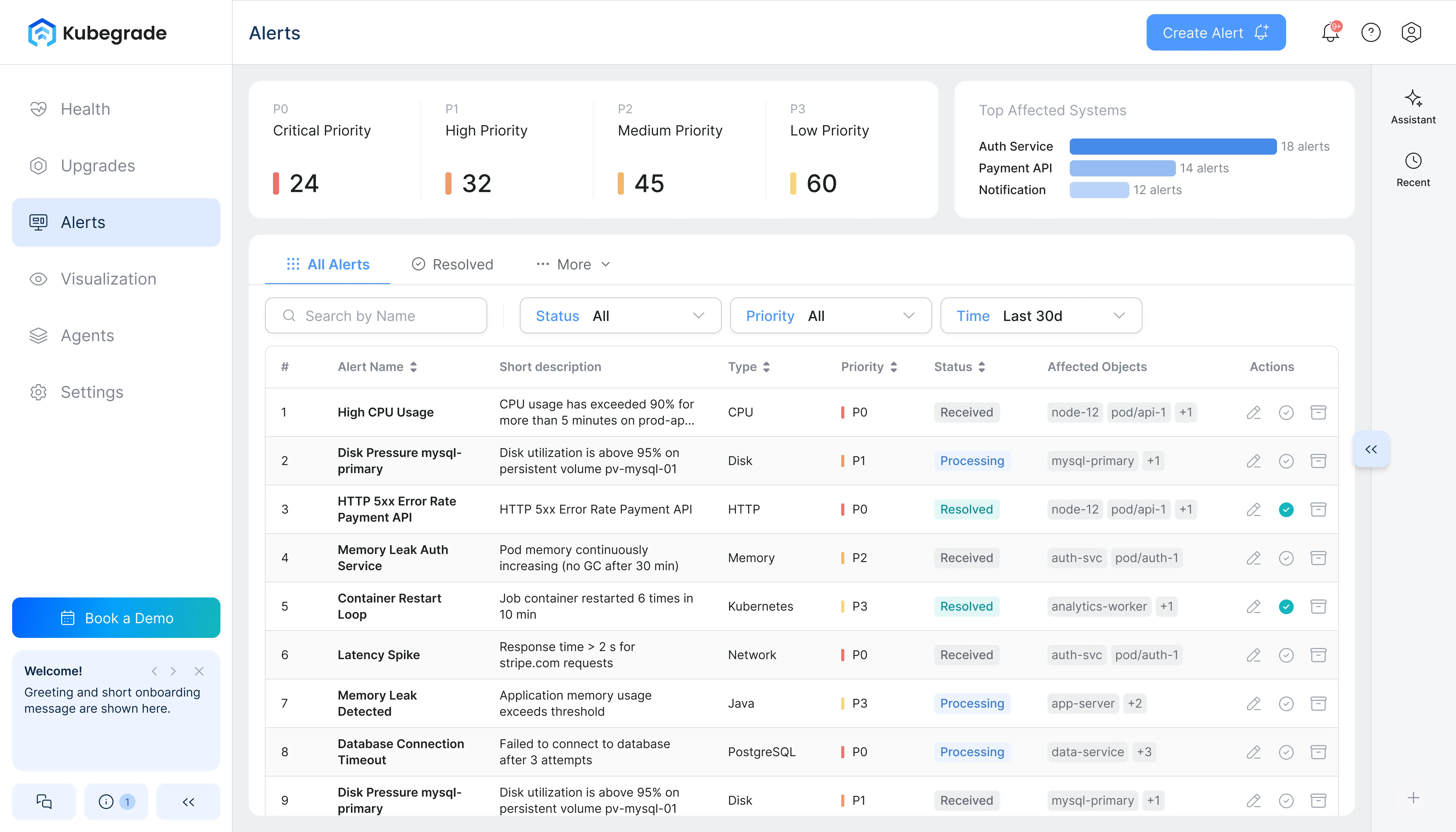Toggle resolved check on HTTP 5xx Error Rate
Viewport: 1456px width, 832px height.
click(1286, 510)
